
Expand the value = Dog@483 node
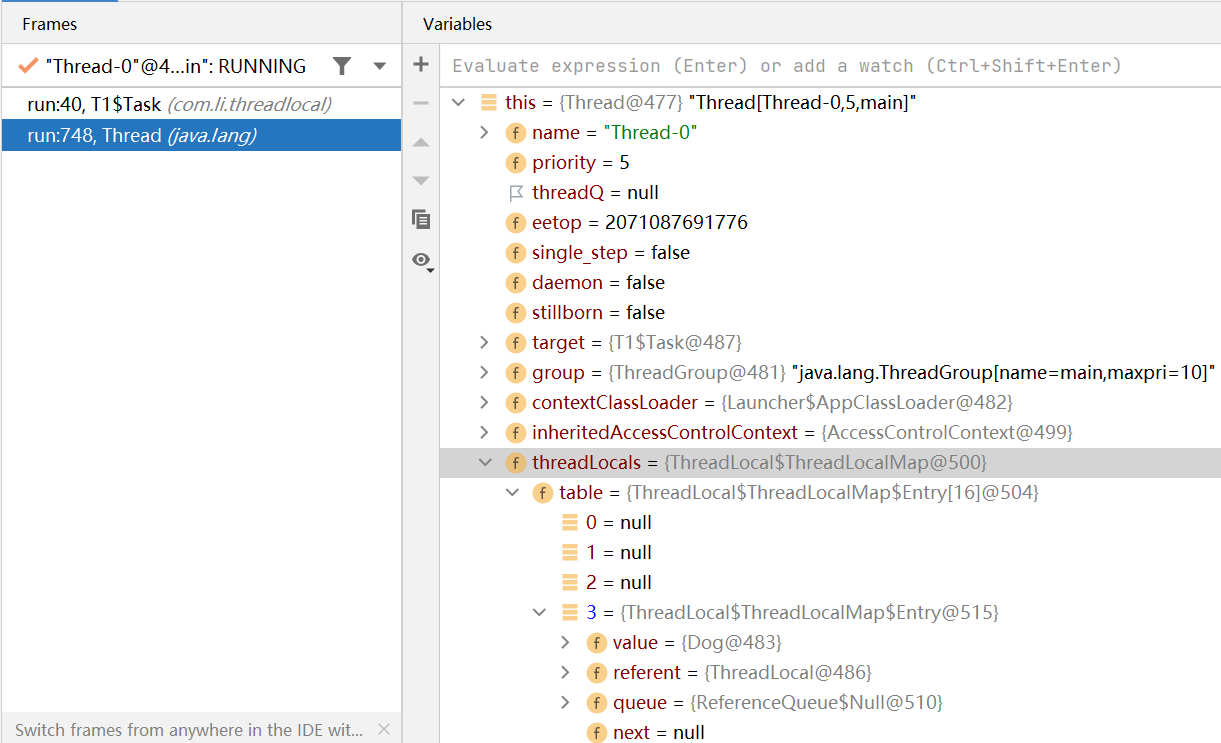tap(566, 642)
